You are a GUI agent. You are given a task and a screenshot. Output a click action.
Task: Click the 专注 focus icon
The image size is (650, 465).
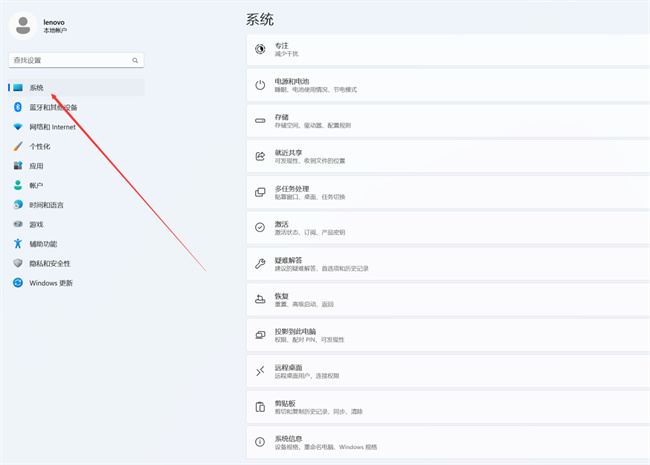pyautogui.click(x=260, y=49)
